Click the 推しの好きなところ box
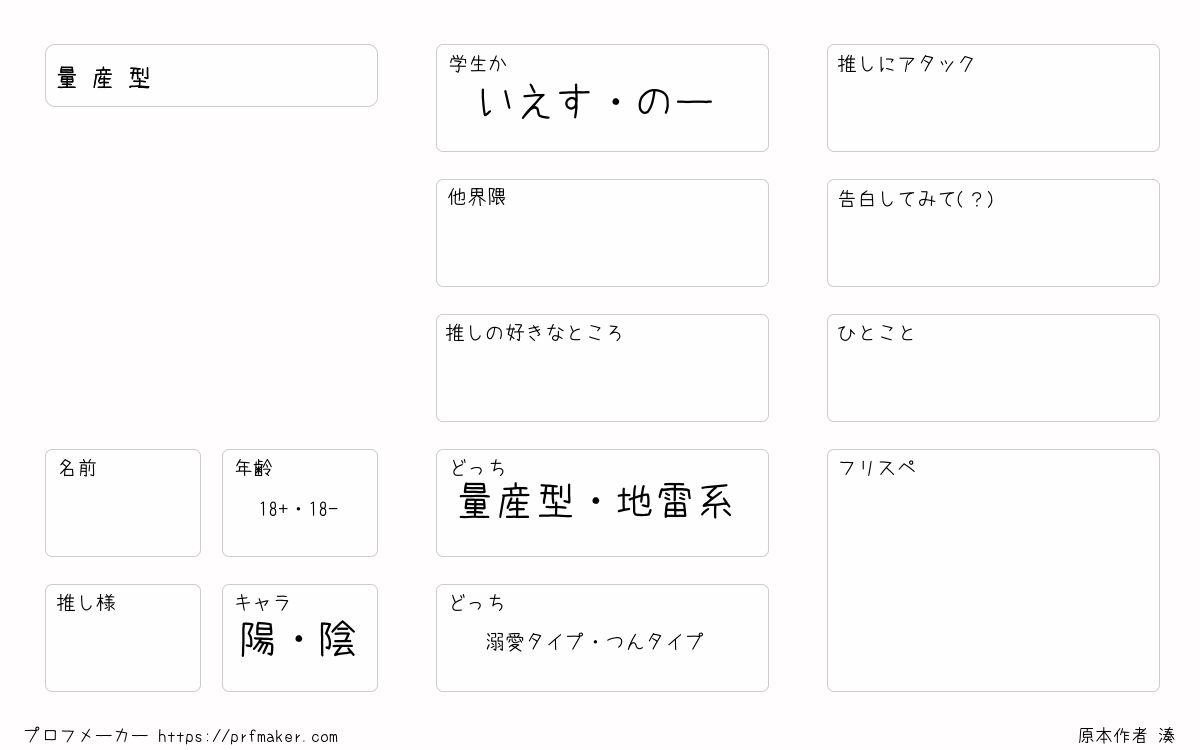The width and height of the screenshot is (1200, 750). click(x=602, y=368)
